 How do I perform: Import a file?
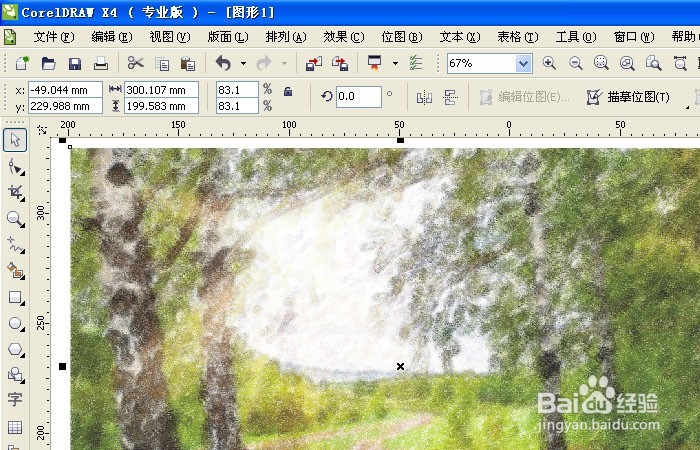[313, 63]
